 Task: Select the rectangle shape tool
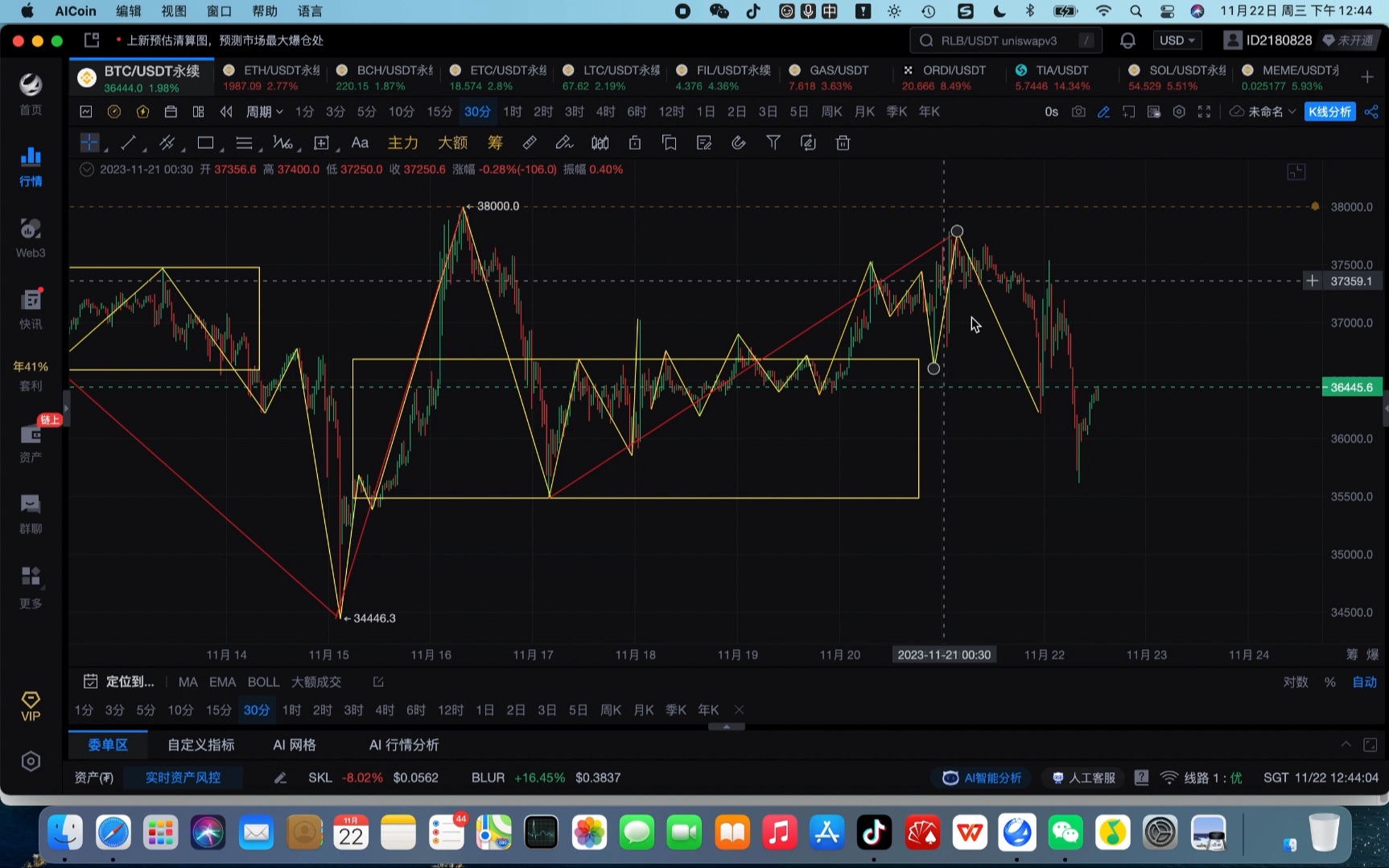point(205,142)
